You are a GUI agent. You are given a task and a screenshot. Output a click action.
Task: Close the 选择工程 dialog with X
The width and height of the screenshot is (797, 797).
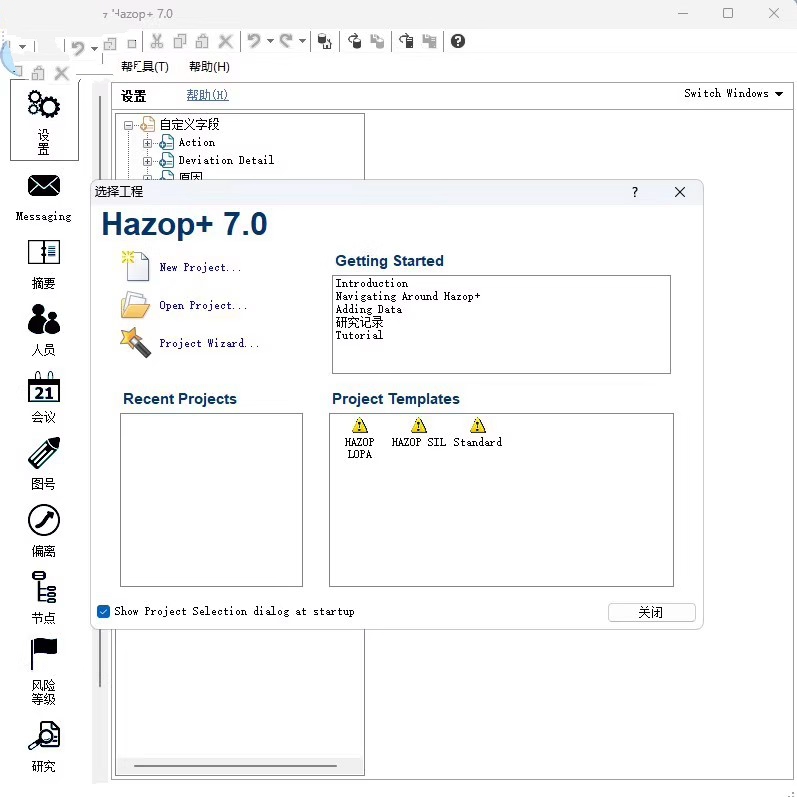point(680,192)
